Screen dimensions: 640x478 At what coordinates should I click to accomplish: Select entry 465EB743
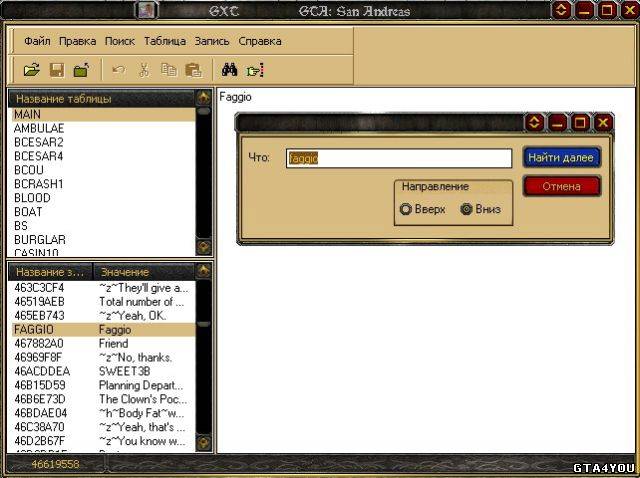click(104, 316)
